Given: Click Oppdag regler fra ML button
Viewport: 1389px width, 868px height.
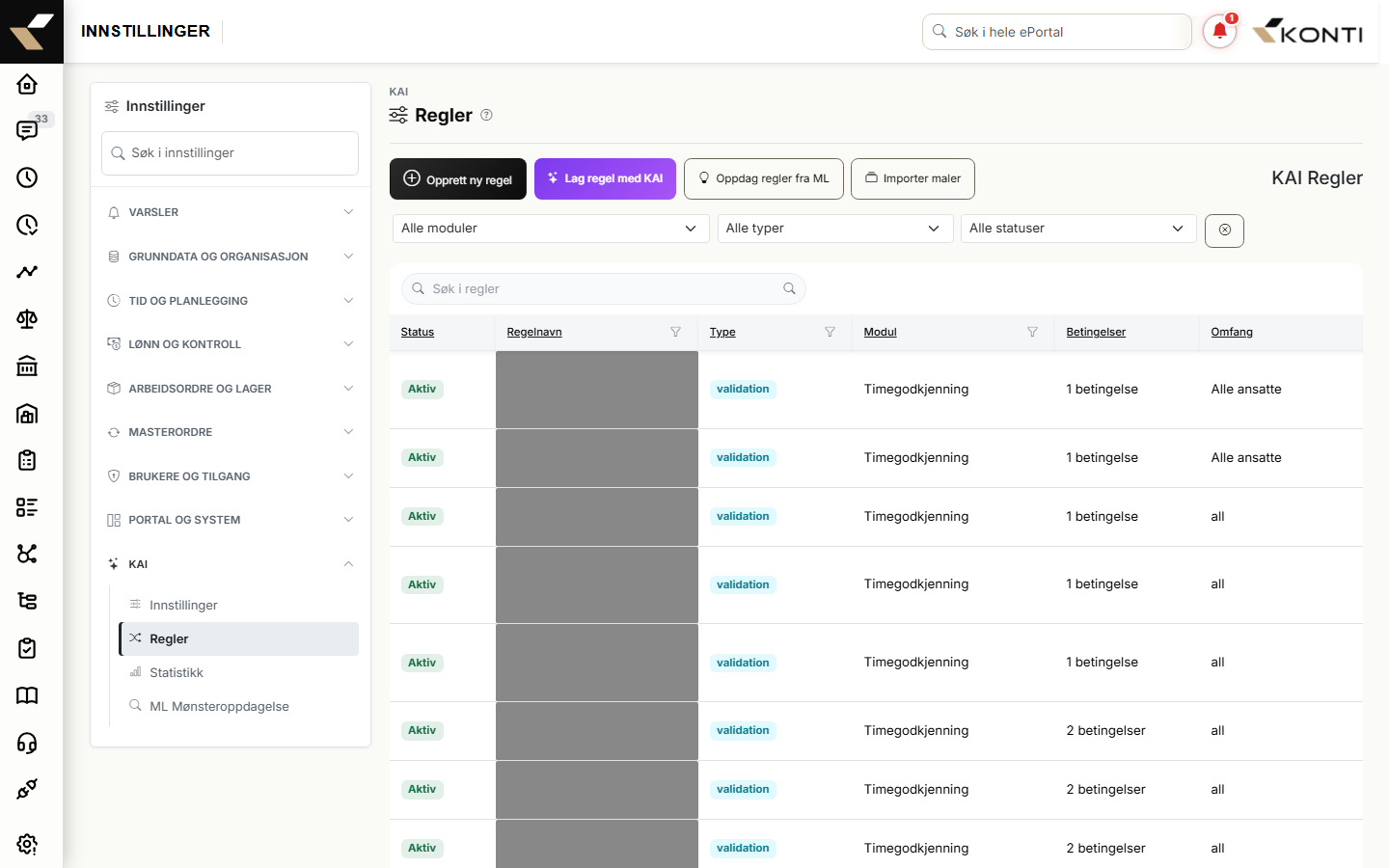Looking at the screenshot, I should coord(764,178).
